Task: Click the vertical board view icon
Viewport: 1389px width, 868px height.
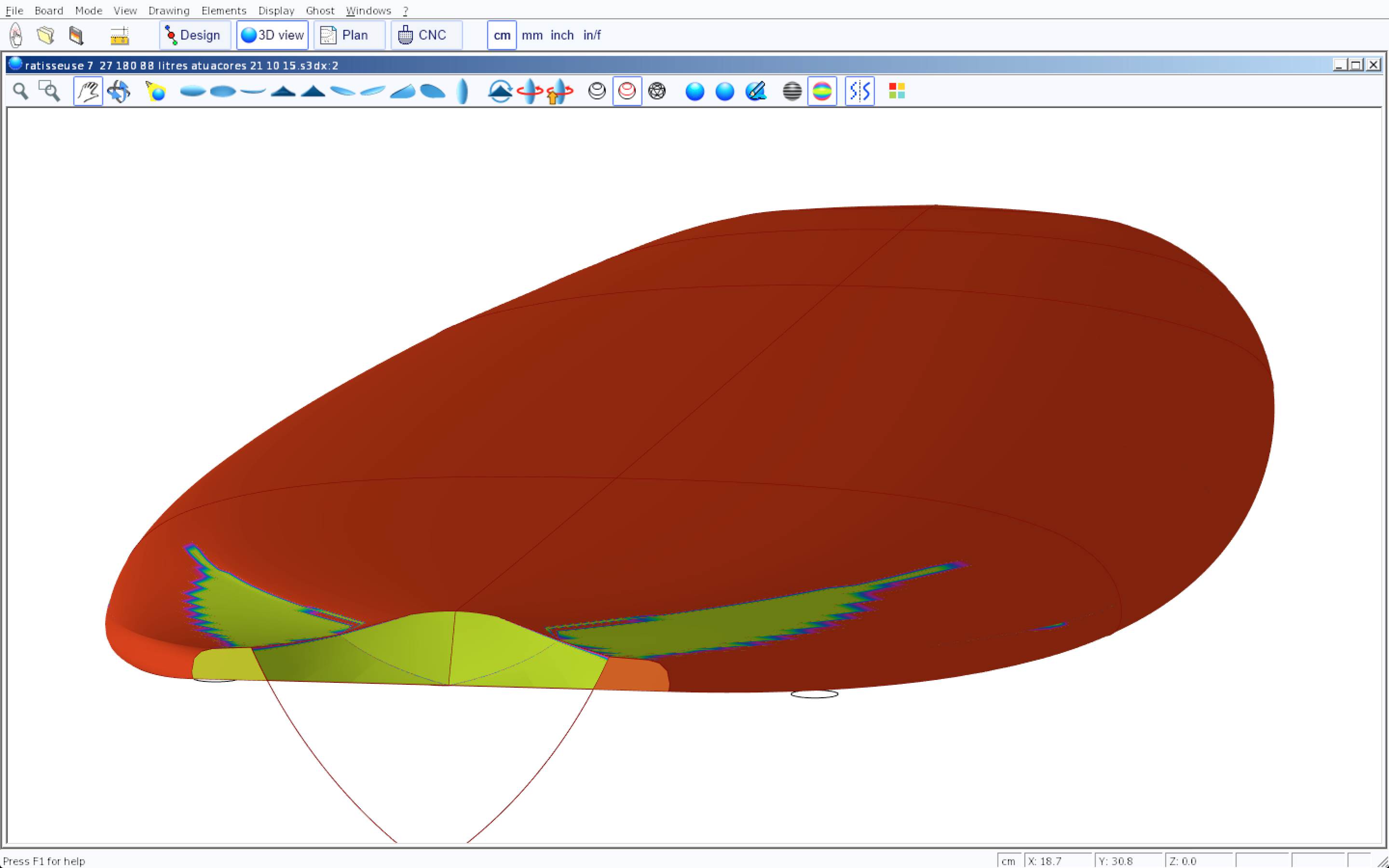Action: 463,91
